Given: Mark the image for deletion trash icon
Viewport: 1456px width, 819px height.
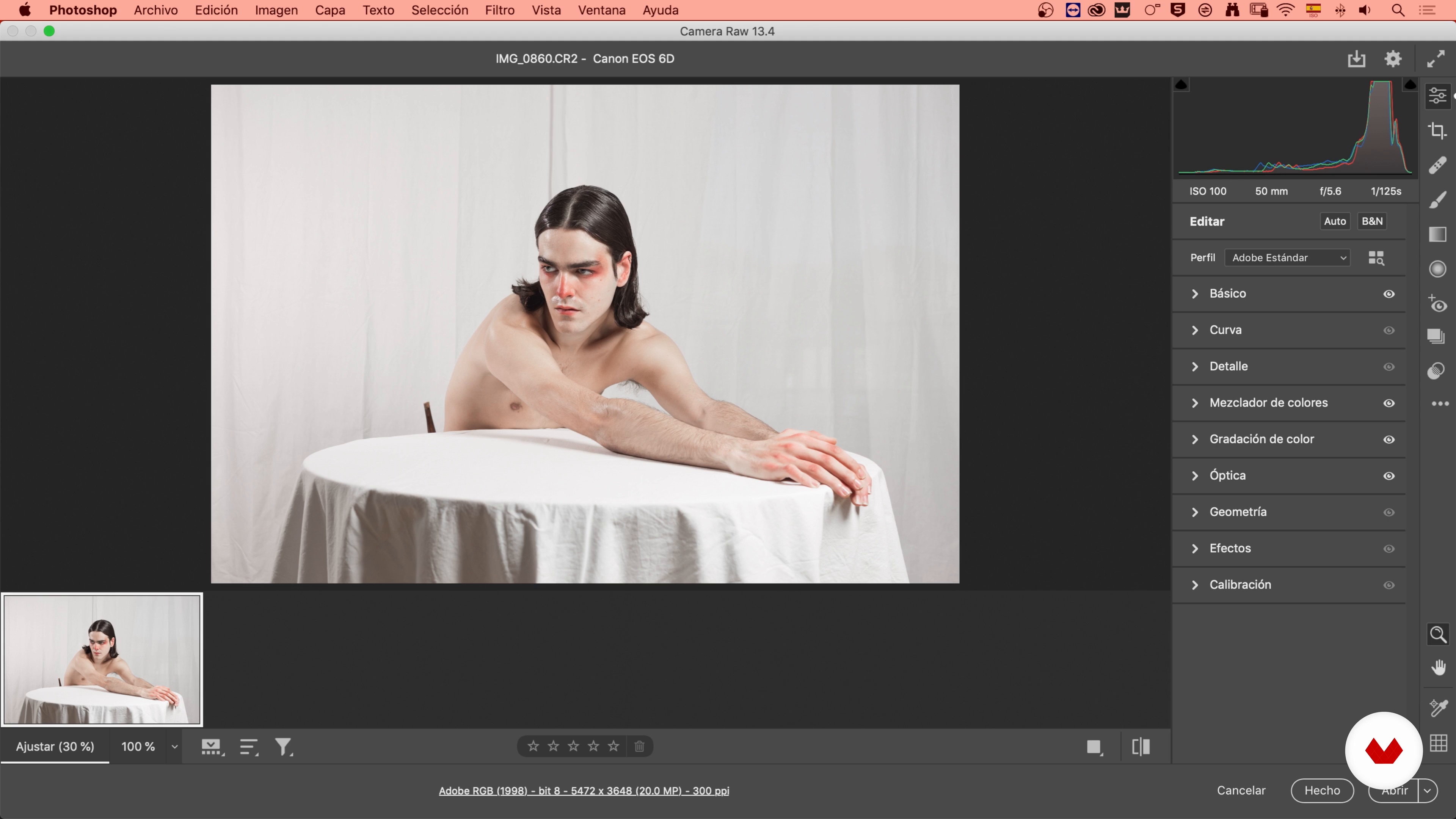Looking at the screenshot, I should [x=639, y=746].
